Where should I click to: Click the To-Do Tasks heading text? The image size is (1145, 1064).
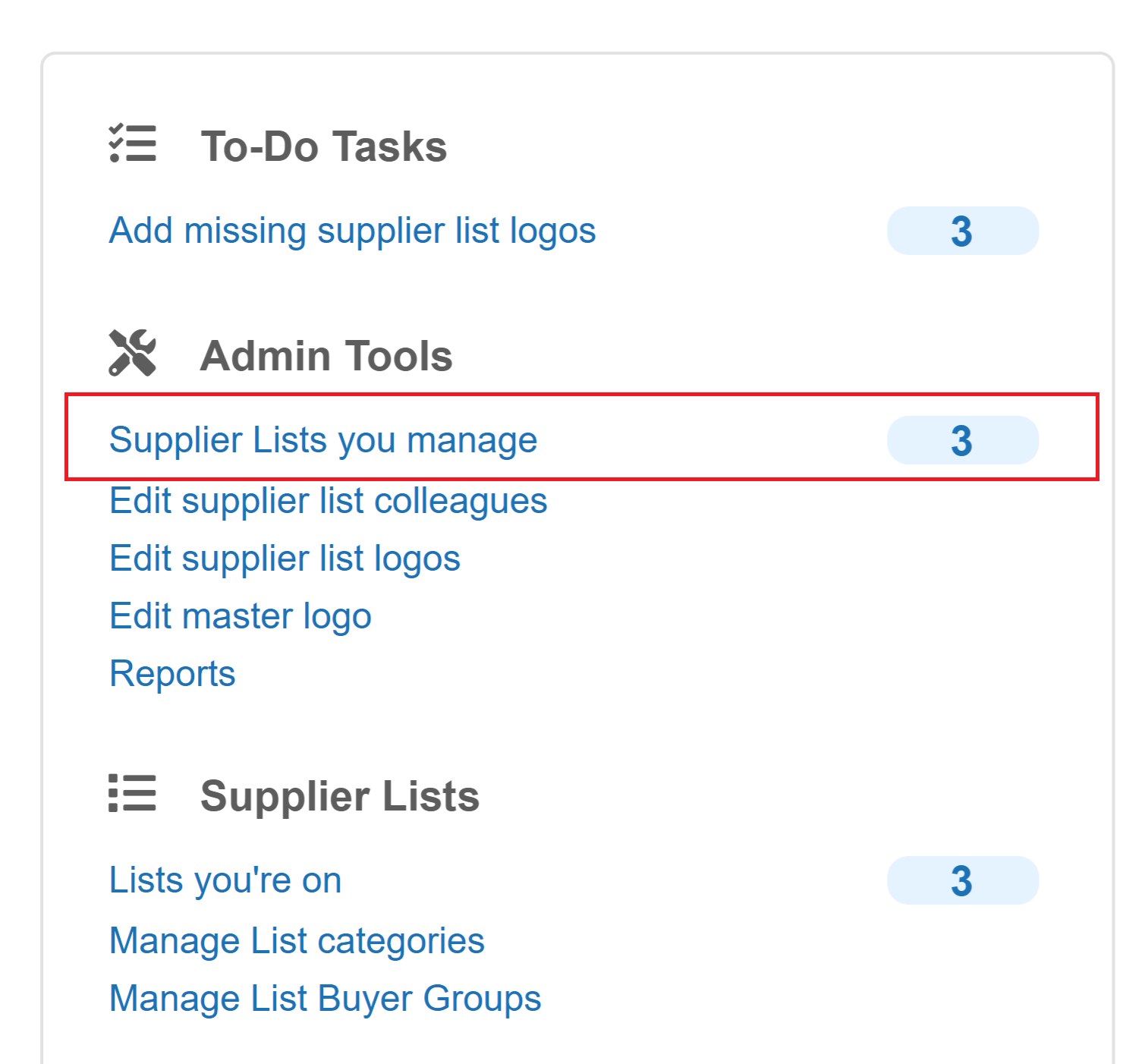pyautogui.click(x=324, y=146)
